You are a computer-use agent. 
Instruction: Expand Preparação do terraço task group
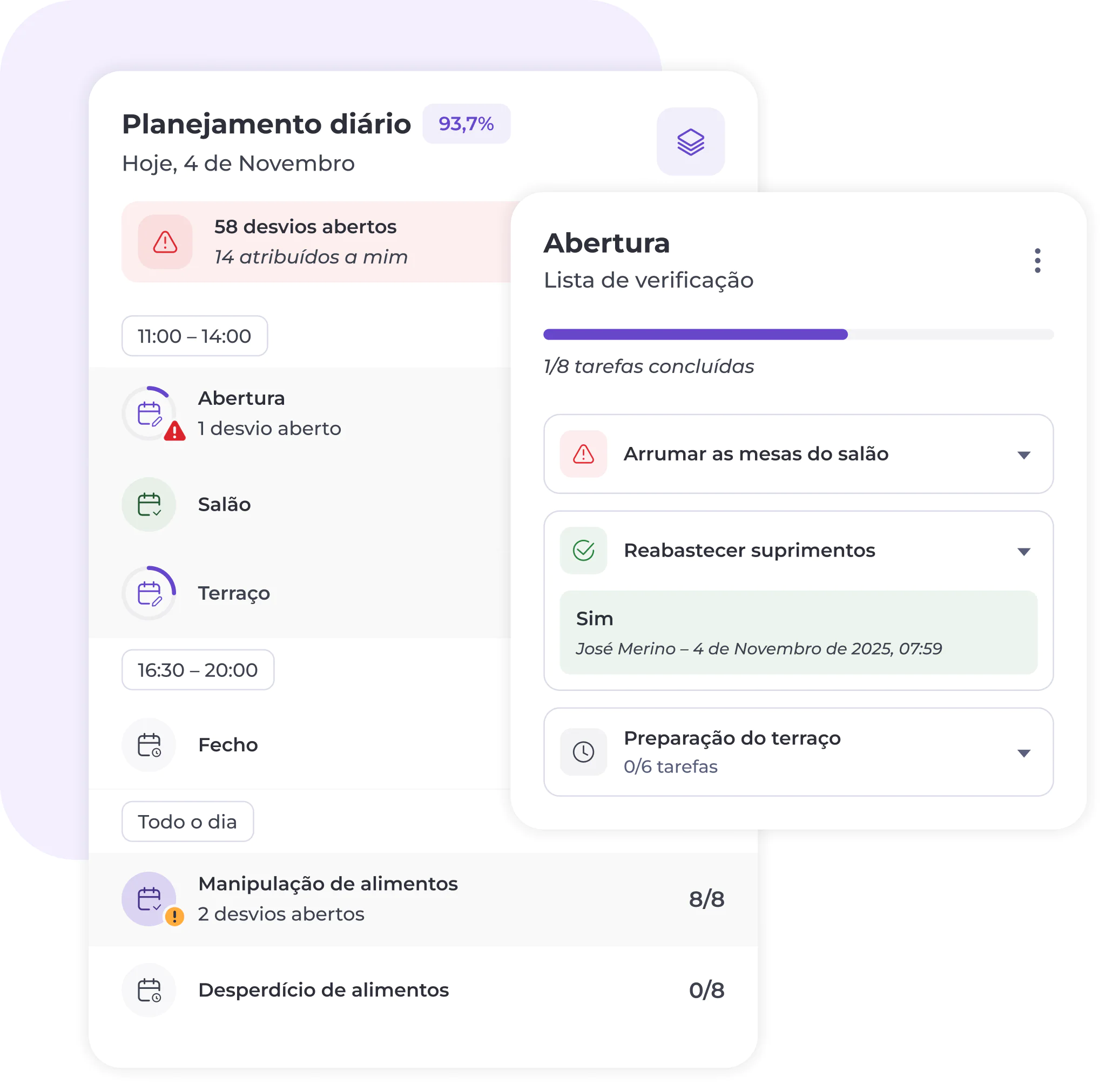pos(1023,753)
